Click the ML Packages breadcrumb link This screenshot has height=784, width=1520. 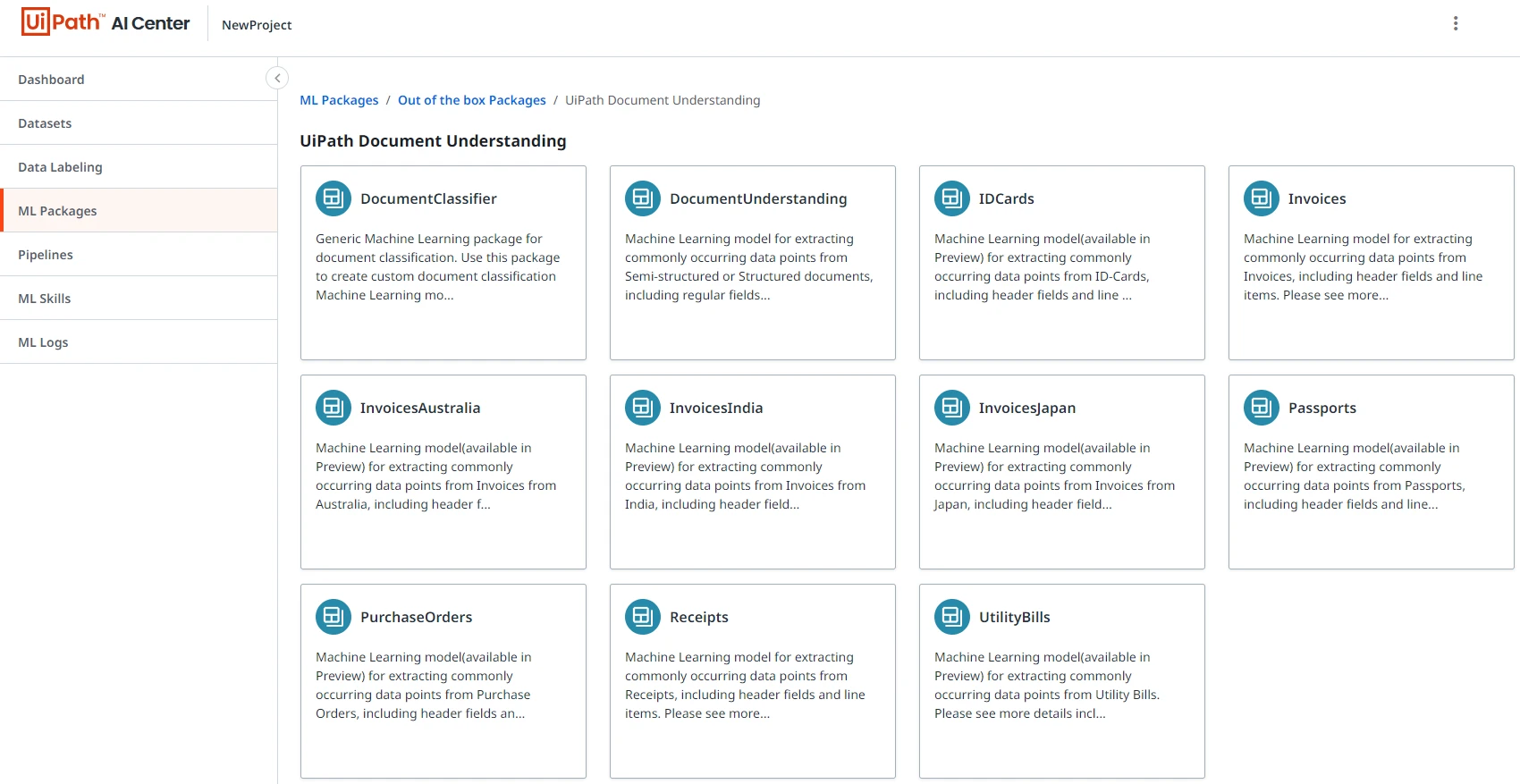(339, 100)
